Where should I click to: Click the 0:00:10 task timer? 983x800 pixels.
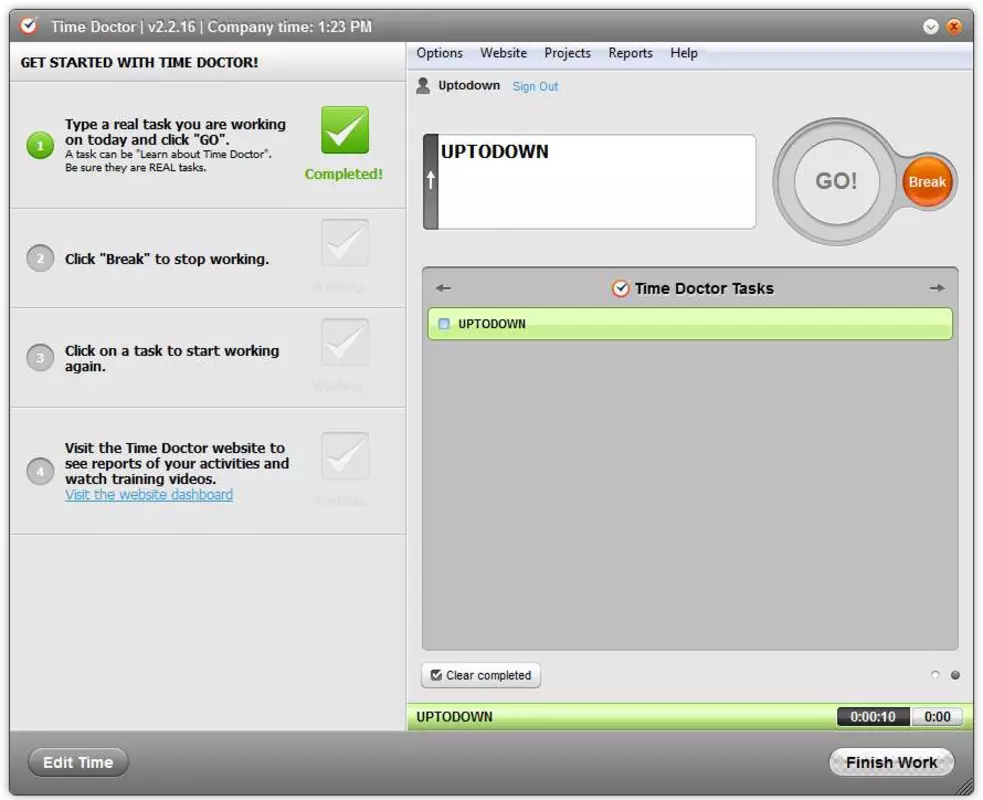pyautogui.click(x=873, y=717)
